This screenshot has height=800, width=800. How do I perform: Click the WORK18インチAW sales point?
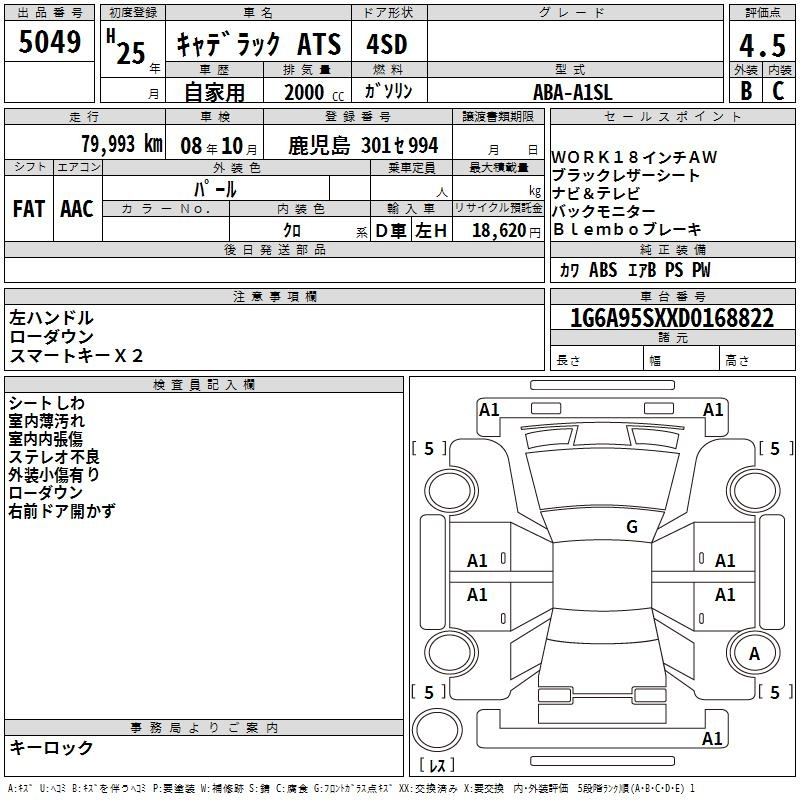click(634, 158)
